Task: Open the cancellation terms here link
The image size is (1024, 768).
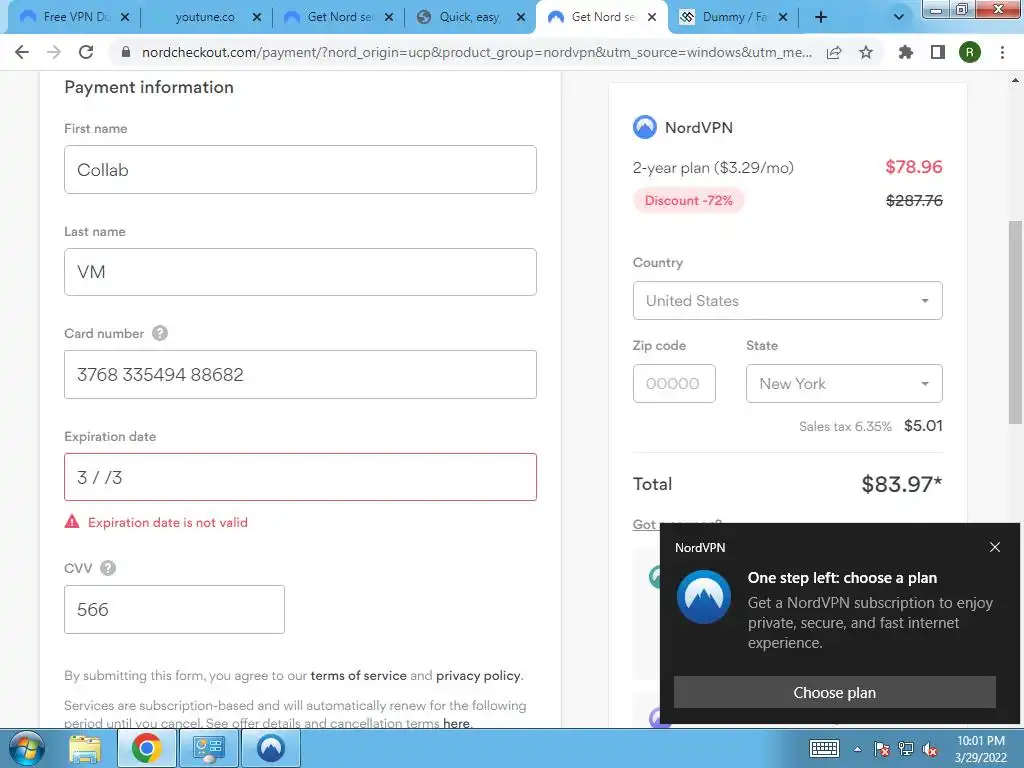Action: click(456, 723)
